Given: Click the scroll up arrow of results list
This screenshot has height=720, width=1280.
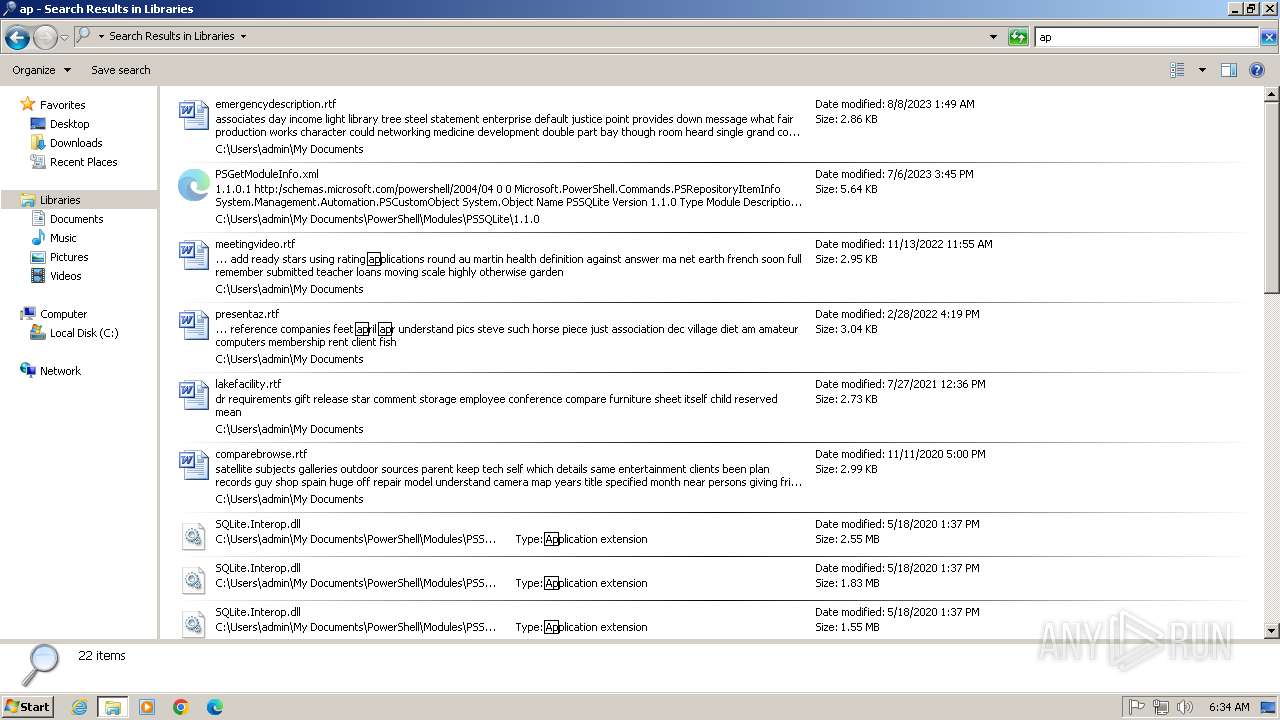Looking at the screenshot, I should click(x=1272, y=95).
